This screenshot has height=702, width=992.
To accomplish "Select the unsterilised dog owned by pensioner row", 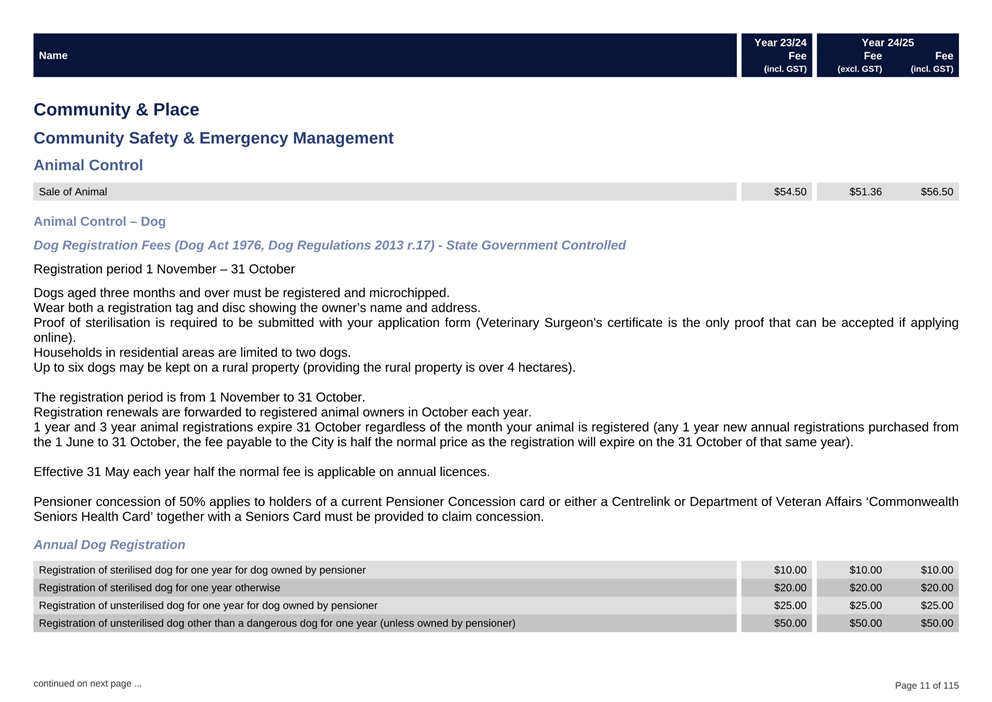I will pyautogui.click(x=207, y=606).
